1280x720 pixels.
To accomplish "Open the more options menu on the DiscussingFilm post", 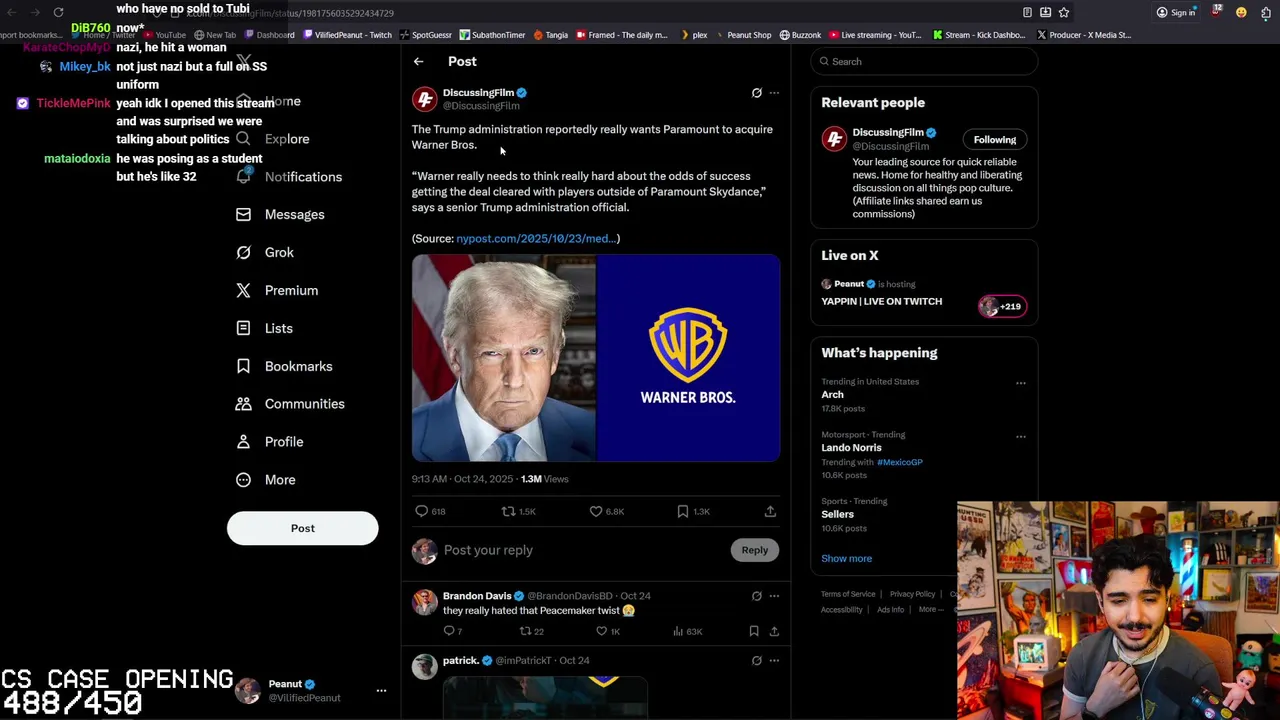I will coord(774,93).
